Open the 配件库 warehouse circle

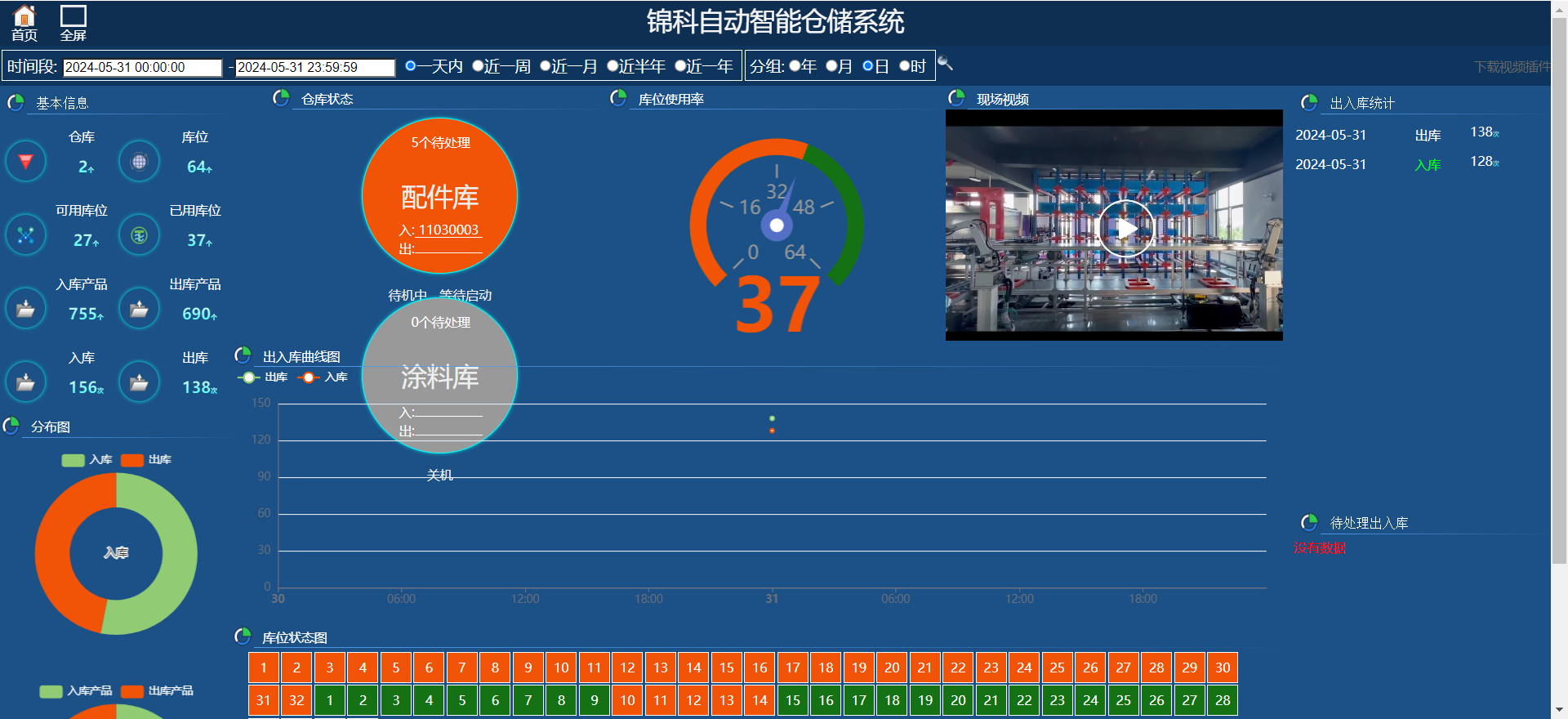439,196
